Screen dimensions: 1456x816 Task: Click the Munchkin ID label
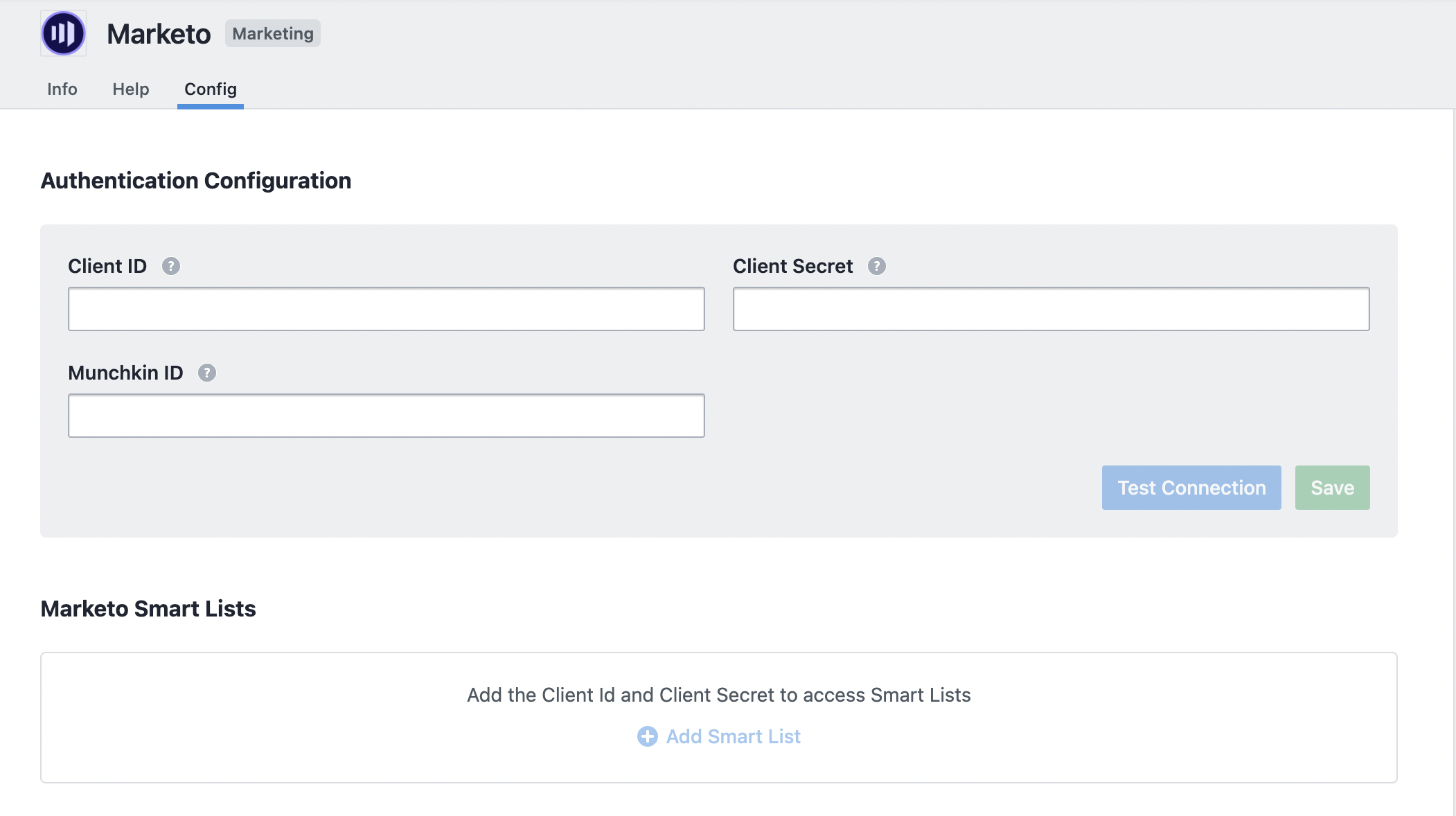pos(125,373)
